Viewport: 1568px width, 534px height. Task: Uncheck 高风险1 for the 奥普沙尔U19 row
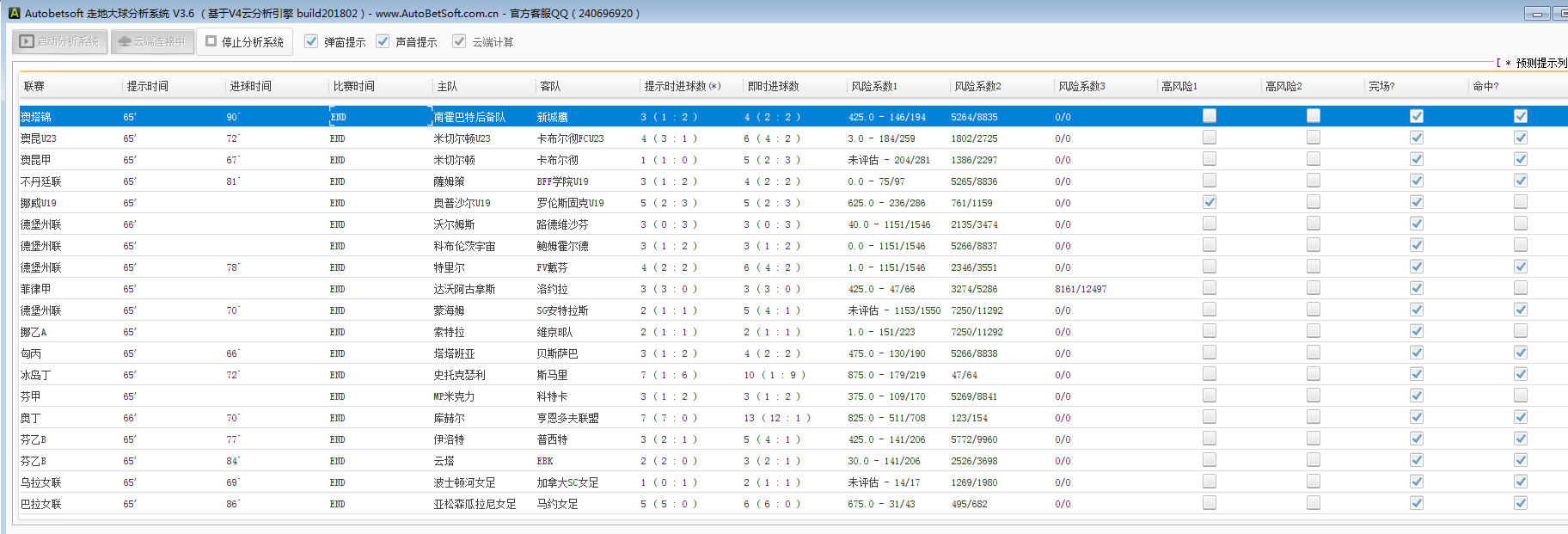click(x=1210, y=202)
